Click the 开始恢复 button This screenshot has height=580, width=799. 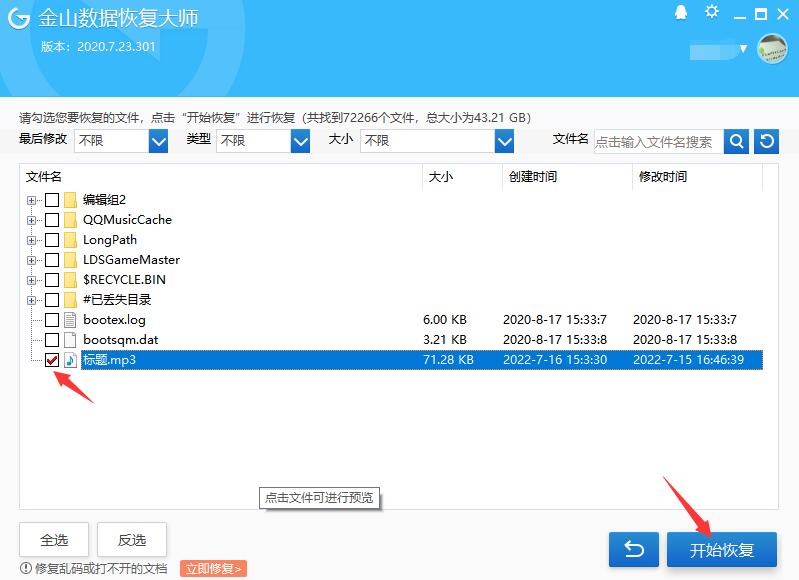(722, 550)
